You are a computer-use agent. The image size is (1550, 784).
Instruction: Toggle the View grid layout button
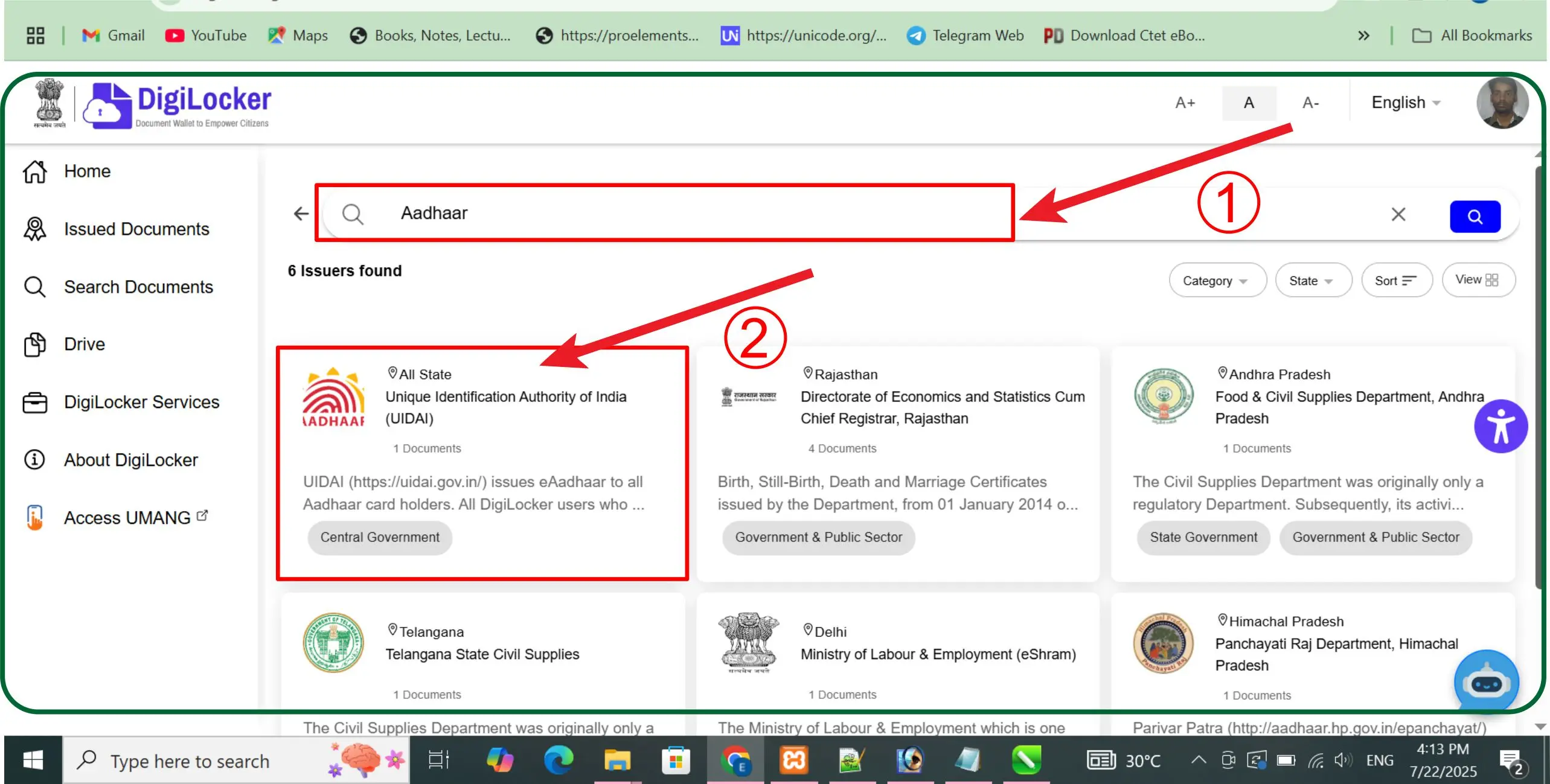tap(1478, 280)
